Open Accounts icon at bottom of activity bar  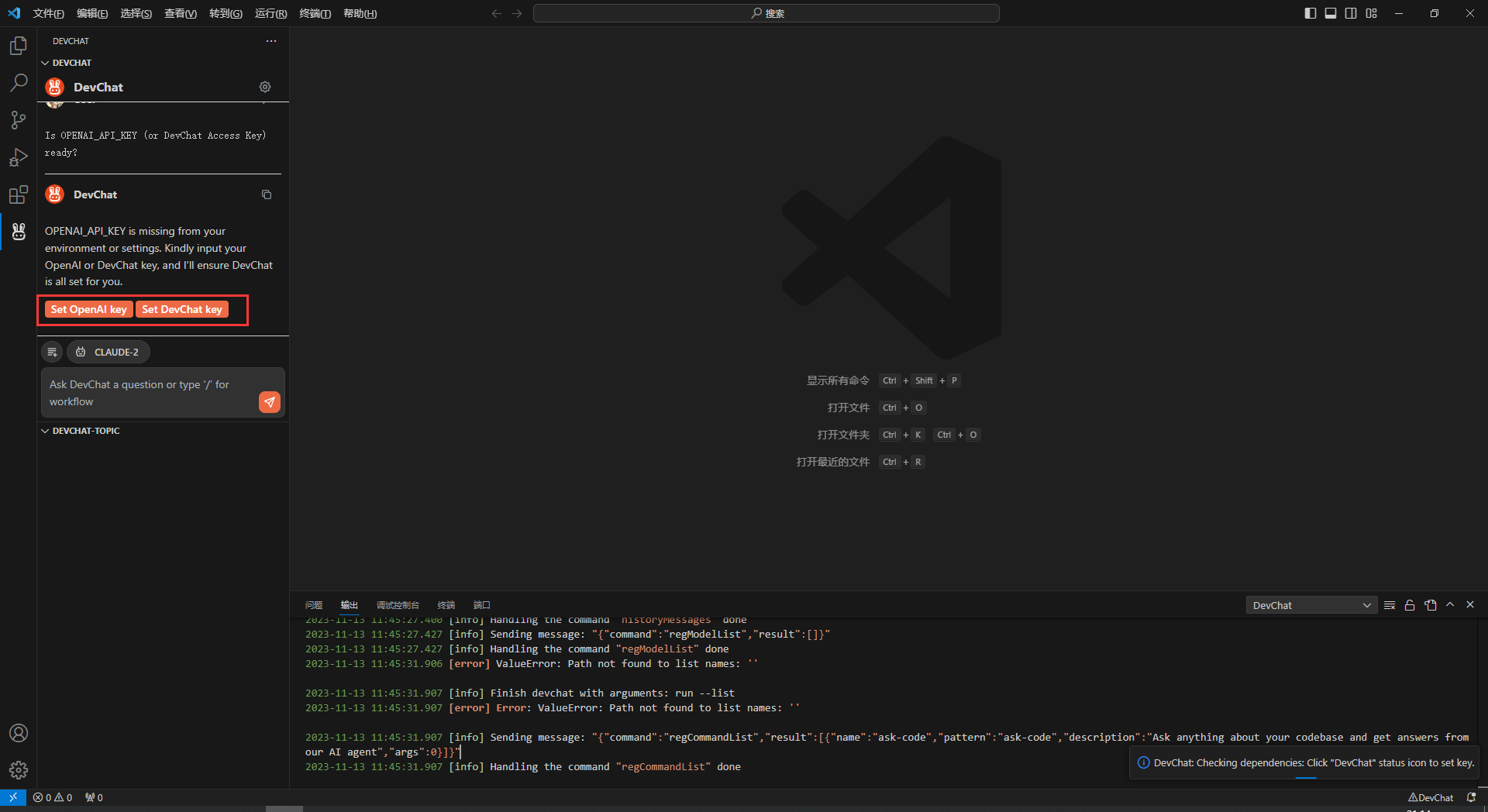point(19,733)
